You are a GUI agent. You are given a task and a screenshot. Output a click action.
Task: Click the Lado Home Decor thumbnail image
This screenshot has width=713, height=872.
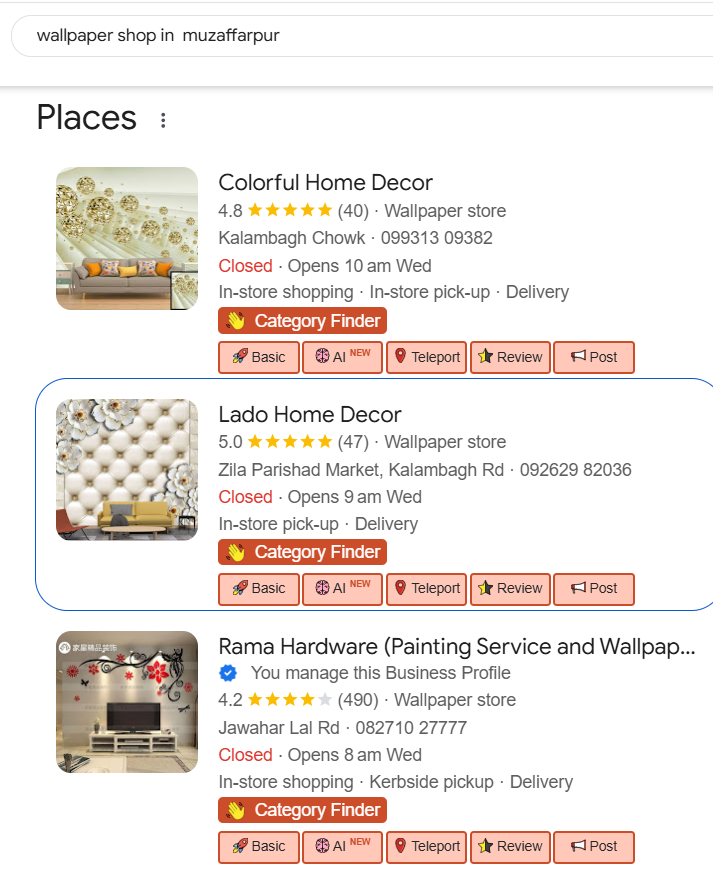[127, 470]
